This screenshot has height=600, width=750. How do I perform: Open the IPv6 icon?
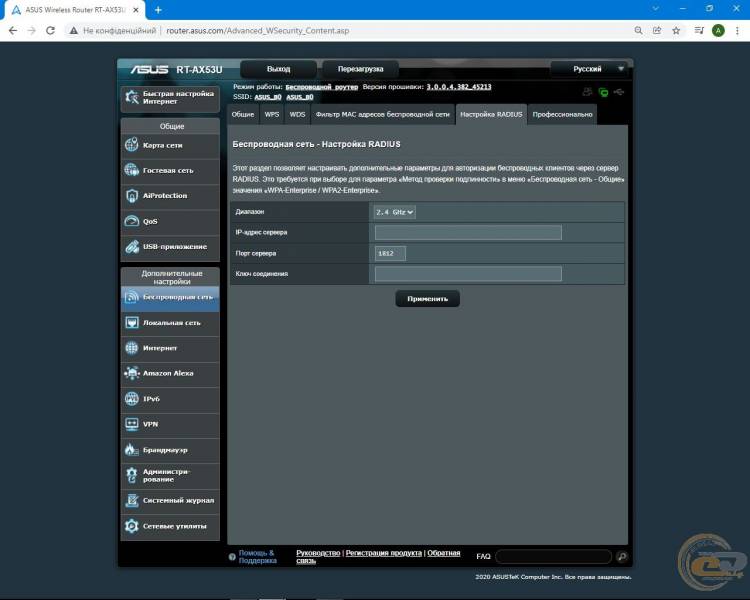pos(132,399)
